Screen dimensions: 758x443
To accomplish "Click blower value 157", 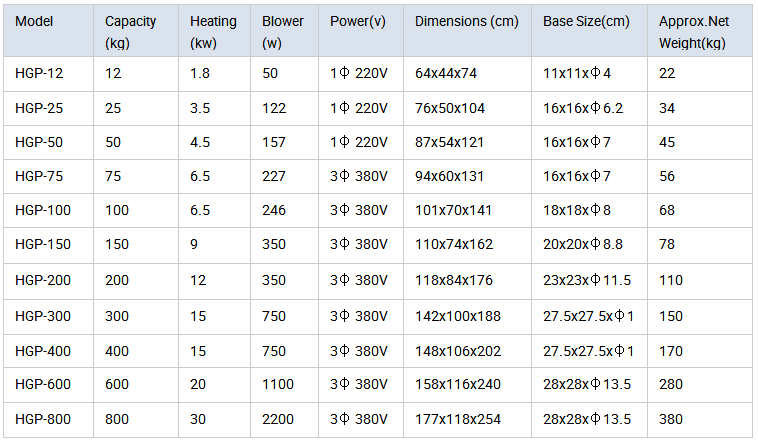I will tap(274, 143).
